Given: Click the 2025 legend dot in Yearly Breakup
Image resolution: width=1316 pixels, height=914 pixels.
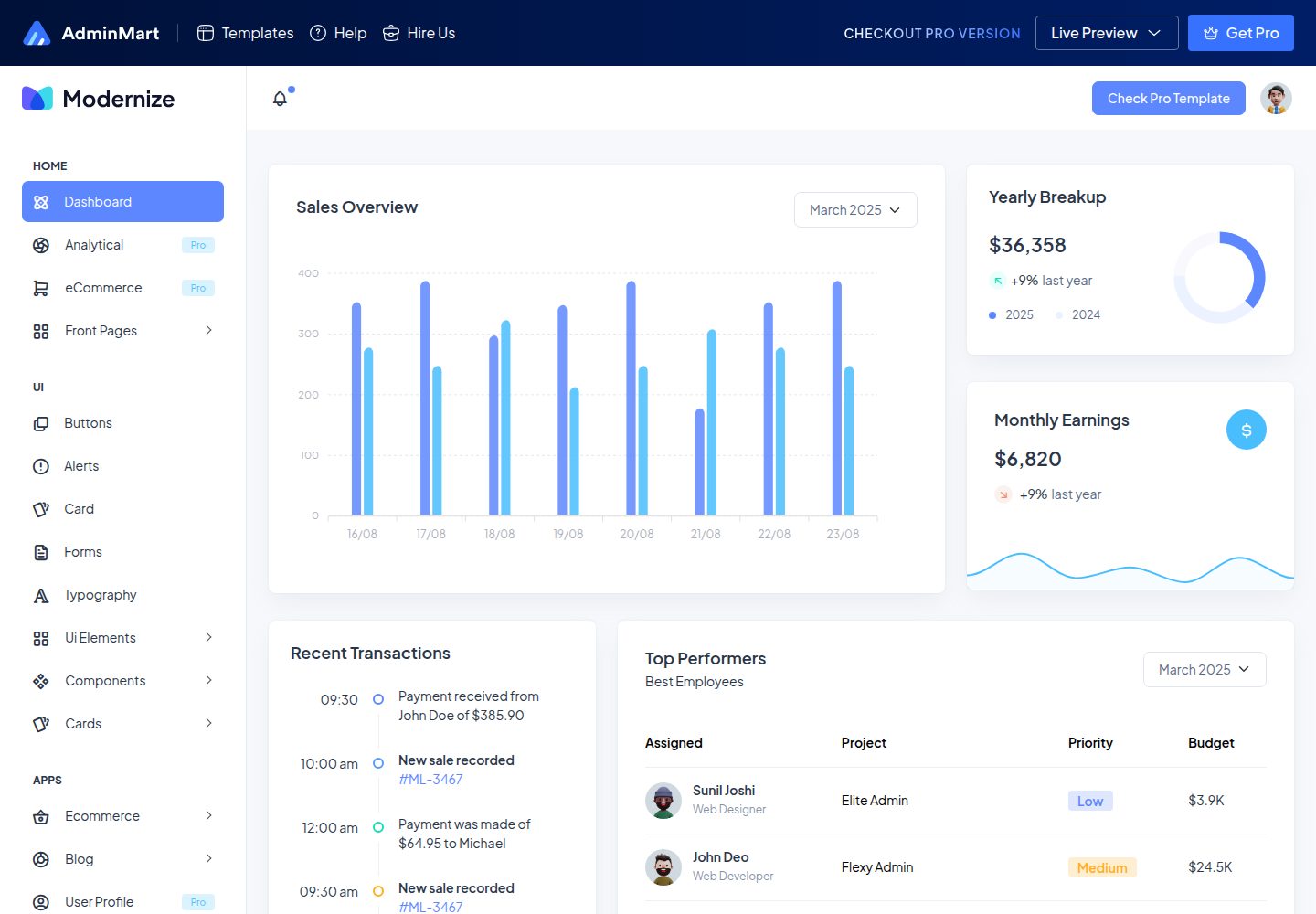Looking at the screenshot, I should [992, 315].
